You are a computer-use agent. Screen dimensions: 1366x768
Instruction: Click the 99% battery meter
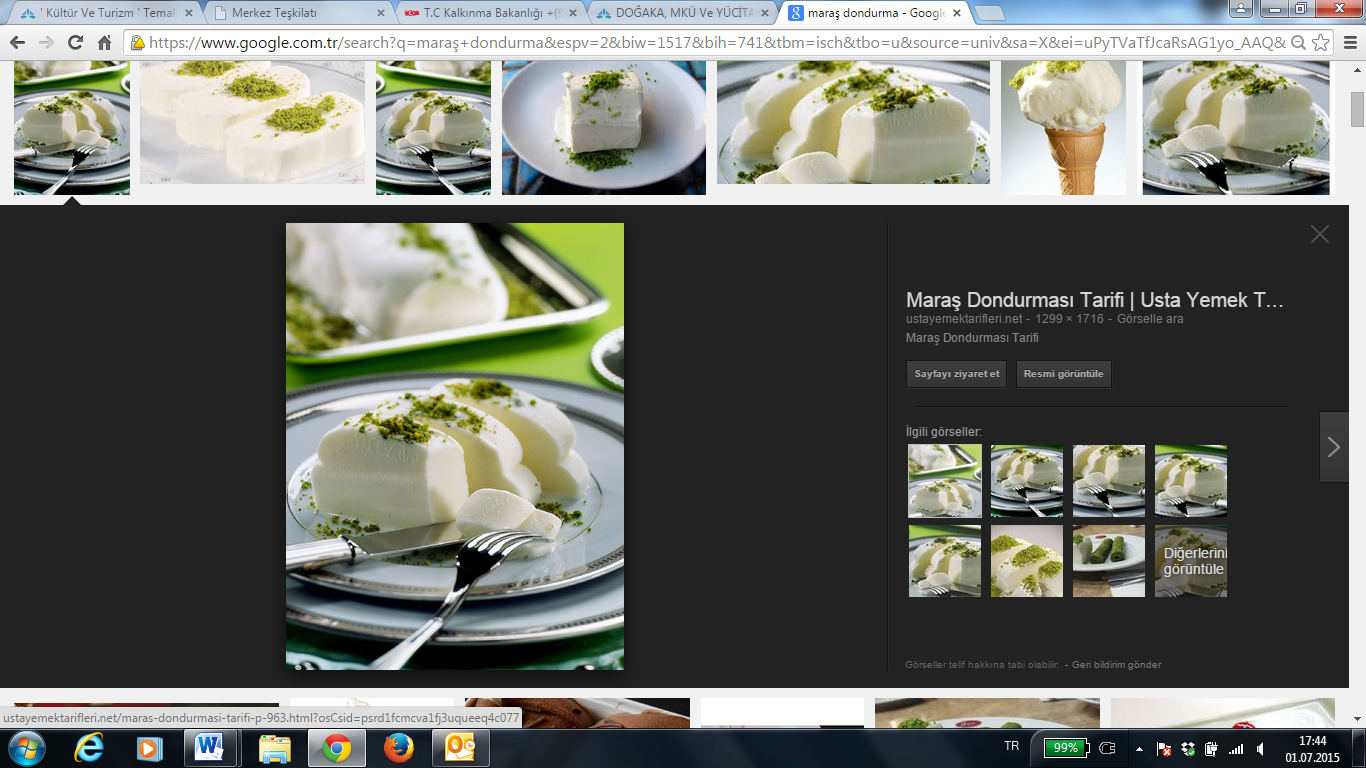click(1065, 748)
